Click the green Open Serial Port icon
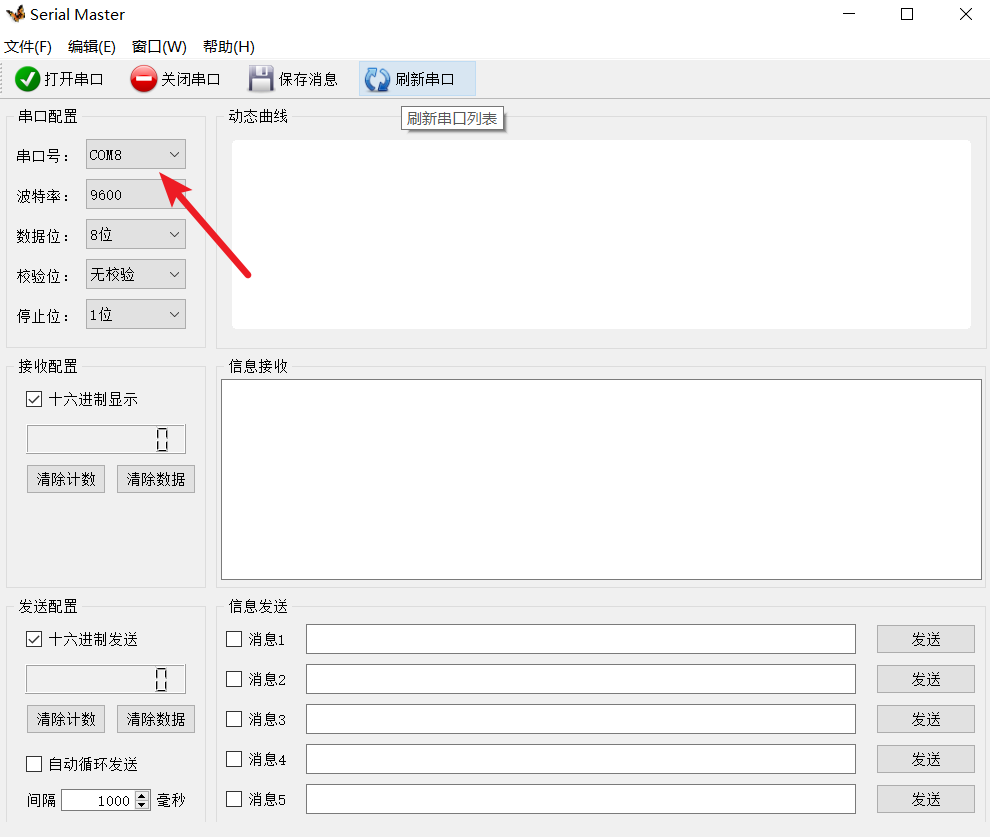Screen dimensions: 990x837 [27, 79]
